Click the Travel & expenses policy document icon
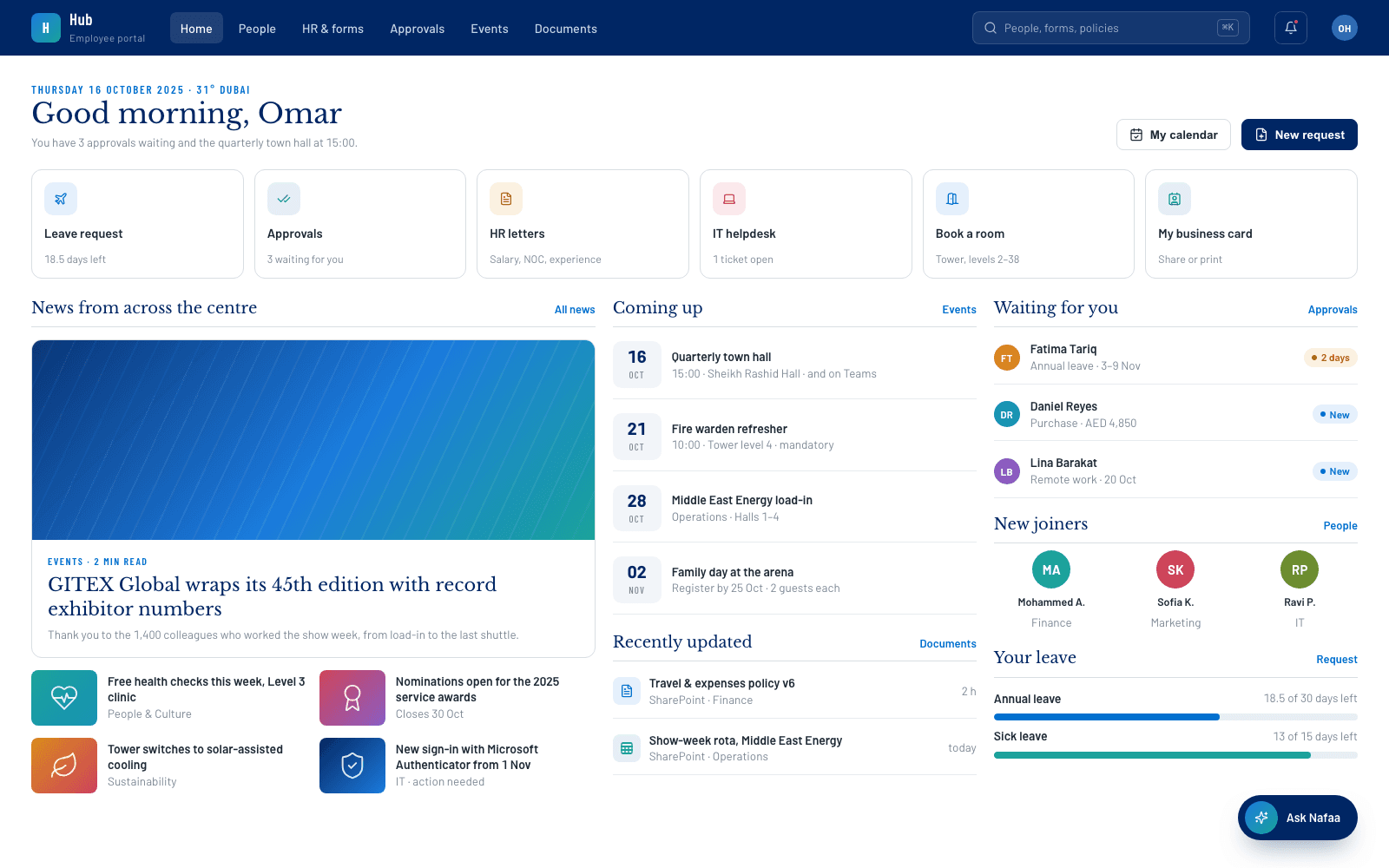Screen dimensions: 1389x868 tap(627, 691)
